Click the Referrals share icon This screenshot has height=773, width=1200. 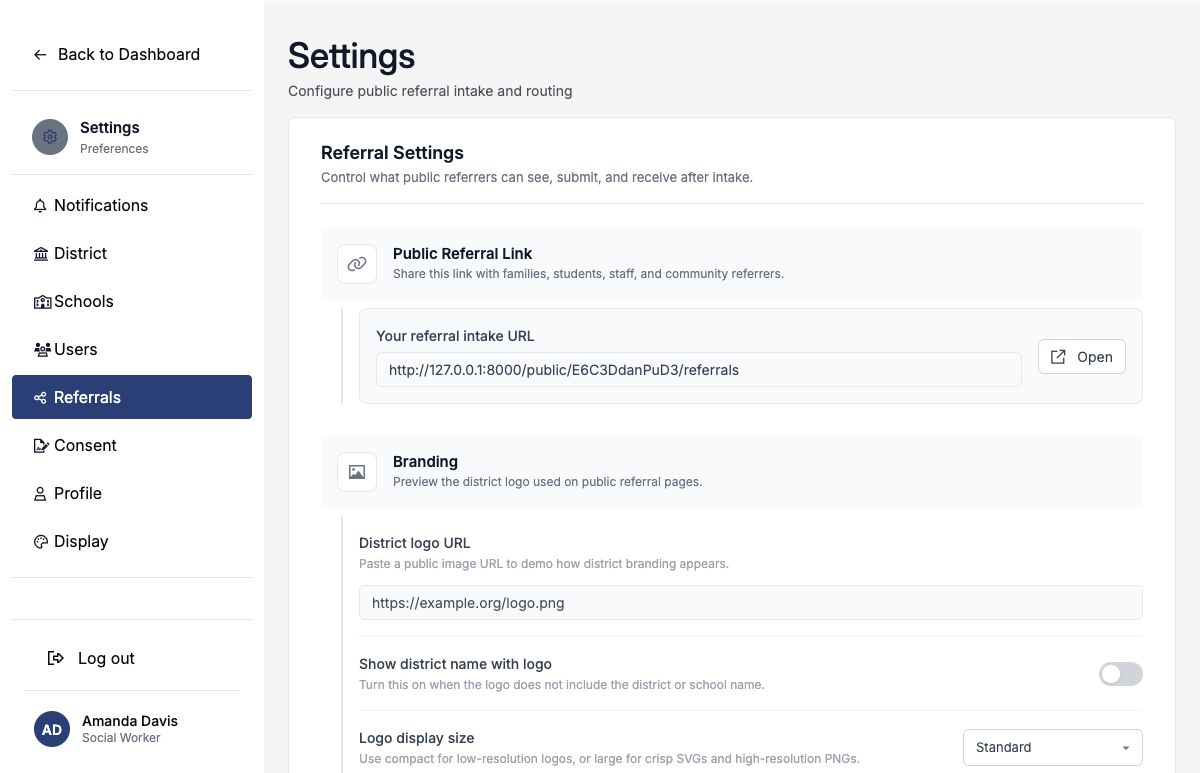coord(40,398)
